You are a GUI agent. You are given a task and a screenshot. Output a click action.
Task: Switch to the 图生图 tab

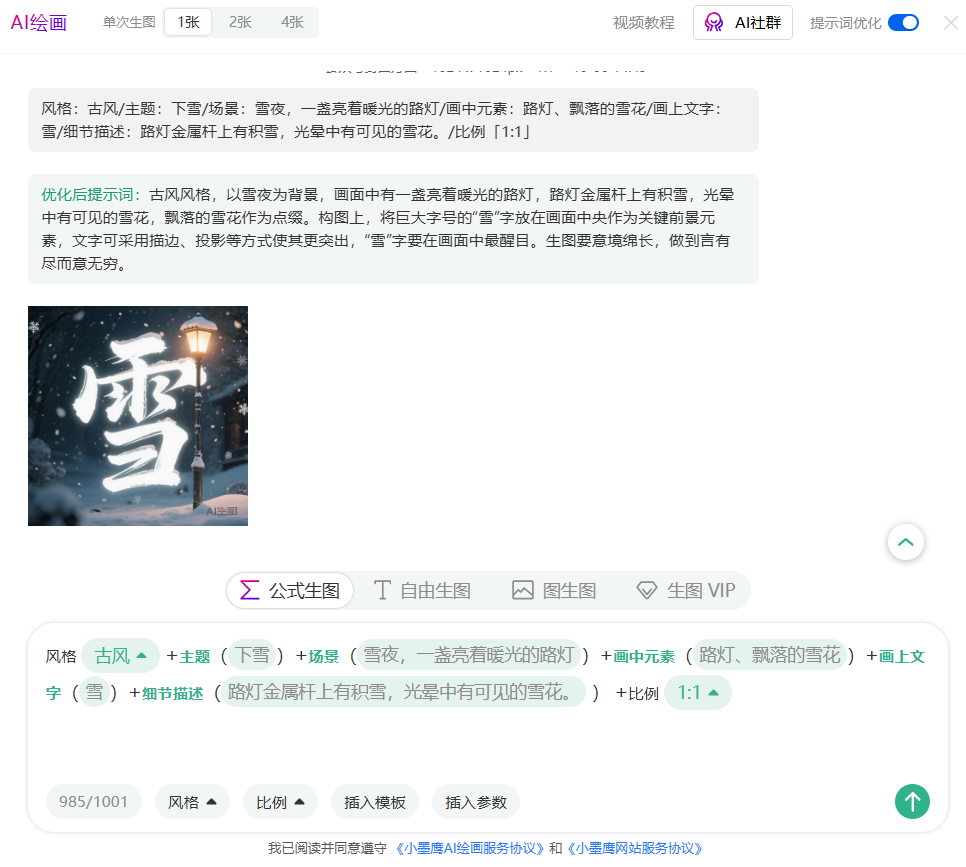[x=554, y=590]
